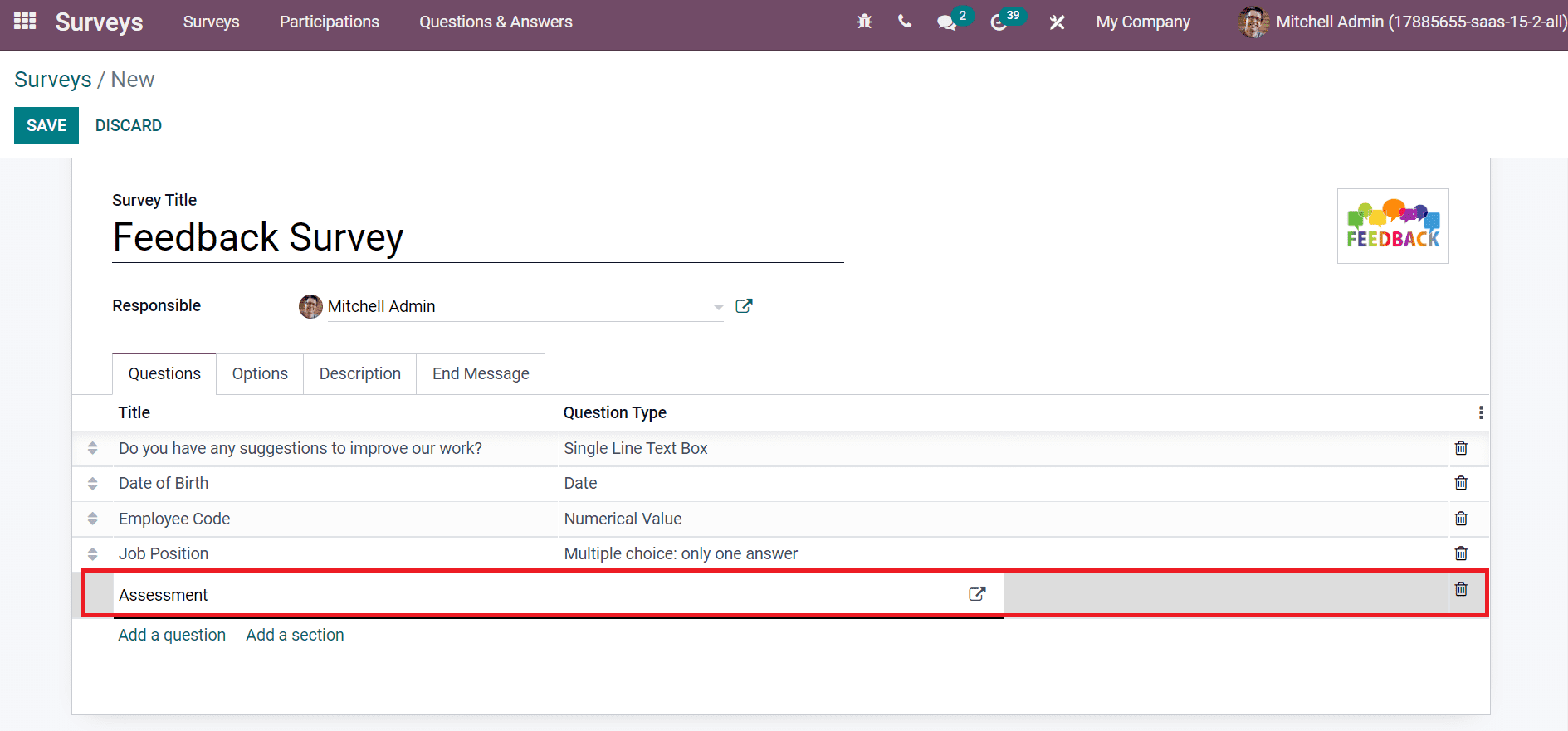
Task: Open the Surveys menu
Action: point(211,22)
